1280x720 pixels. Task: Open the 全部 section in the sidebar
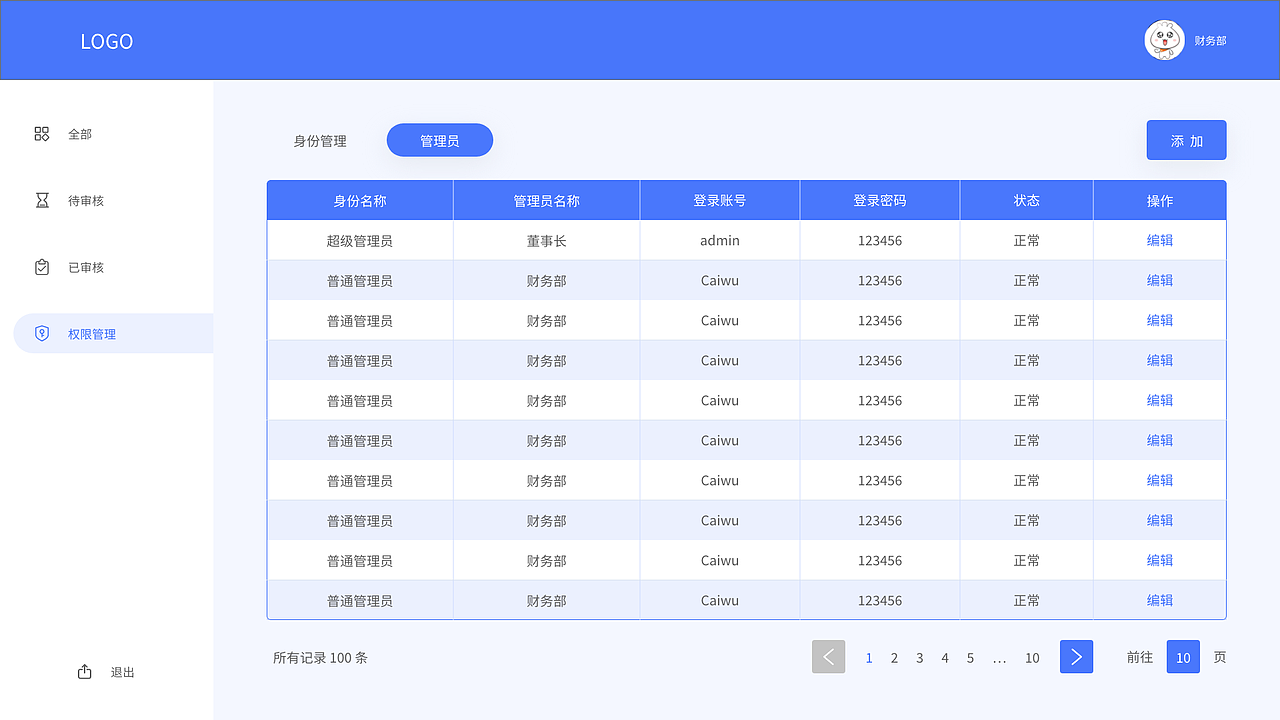[79, 133]
